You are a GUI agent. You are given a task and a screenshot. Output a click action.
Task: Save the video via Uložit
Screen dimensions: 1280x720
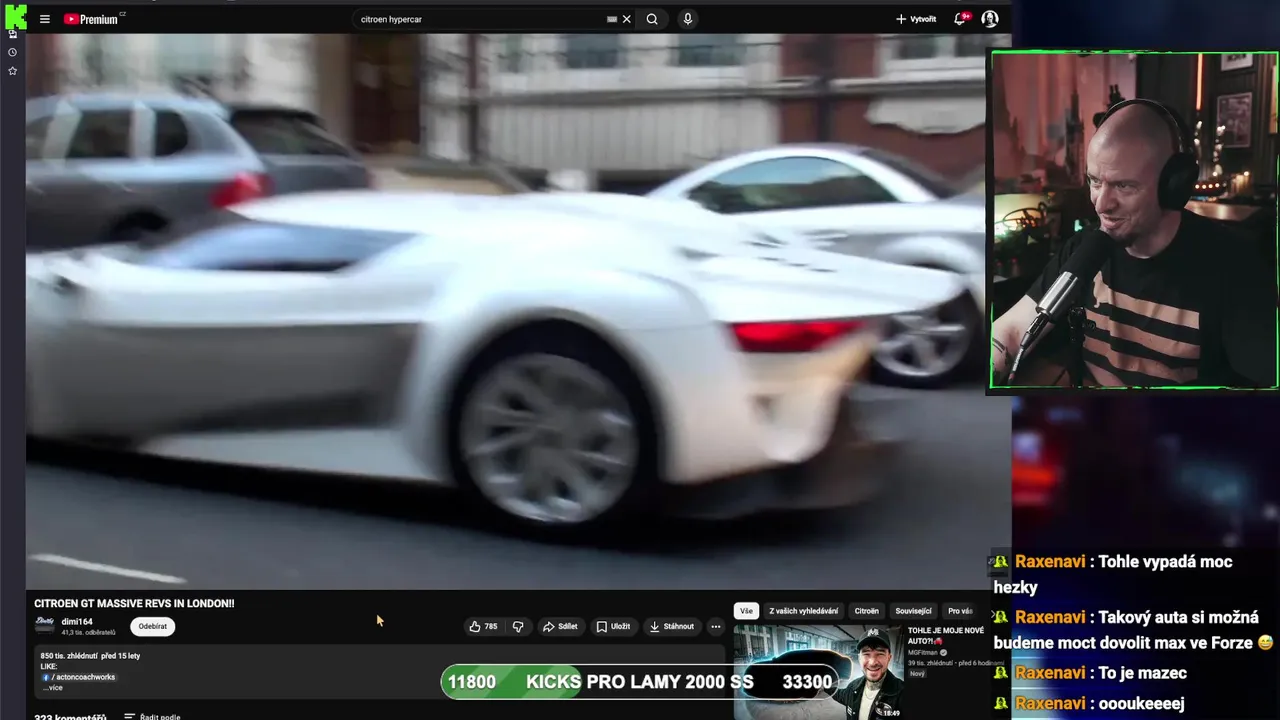point(613,626)
